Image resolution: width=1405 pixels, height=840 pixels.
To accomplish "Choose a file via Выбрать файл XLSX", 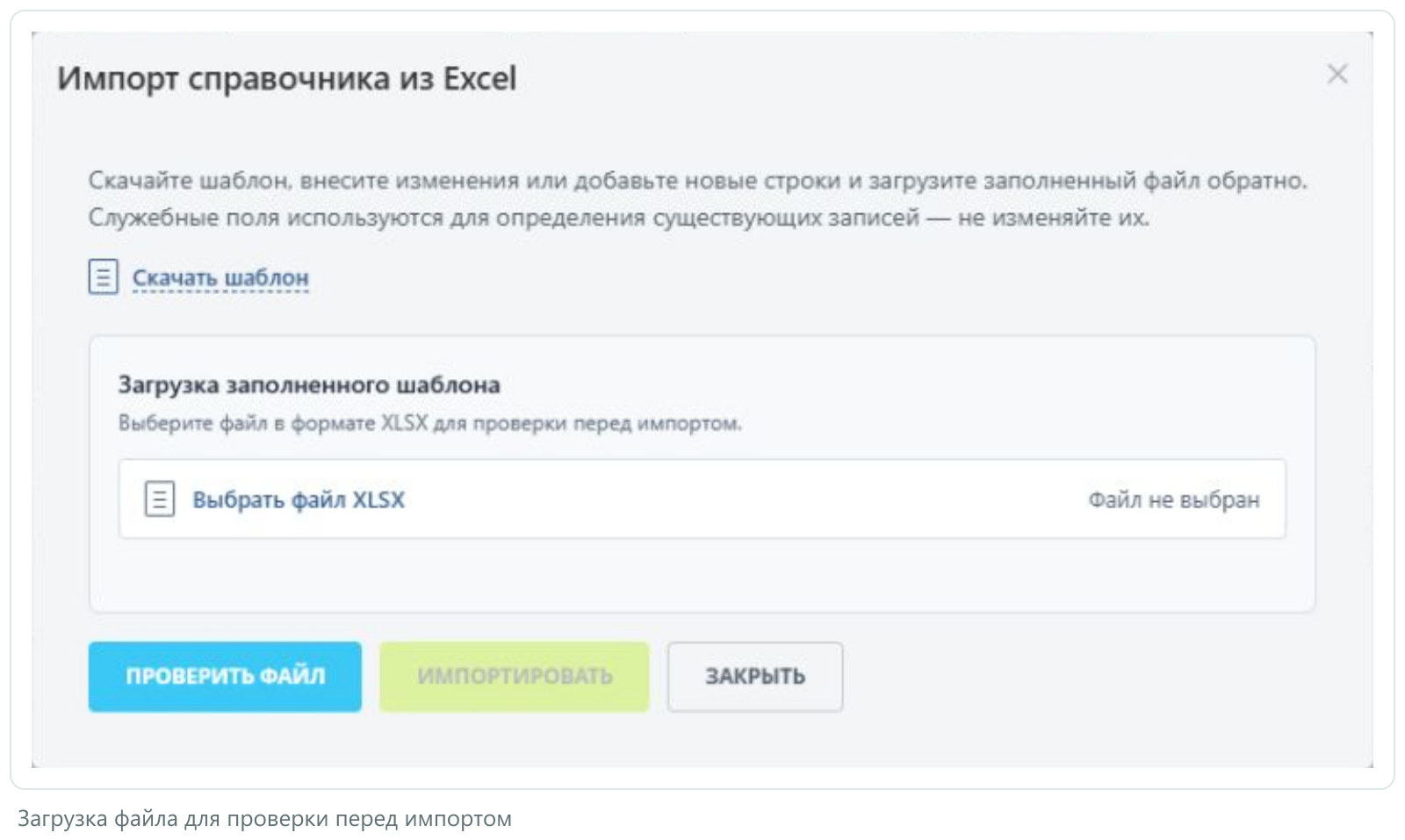I will point(299,499).
